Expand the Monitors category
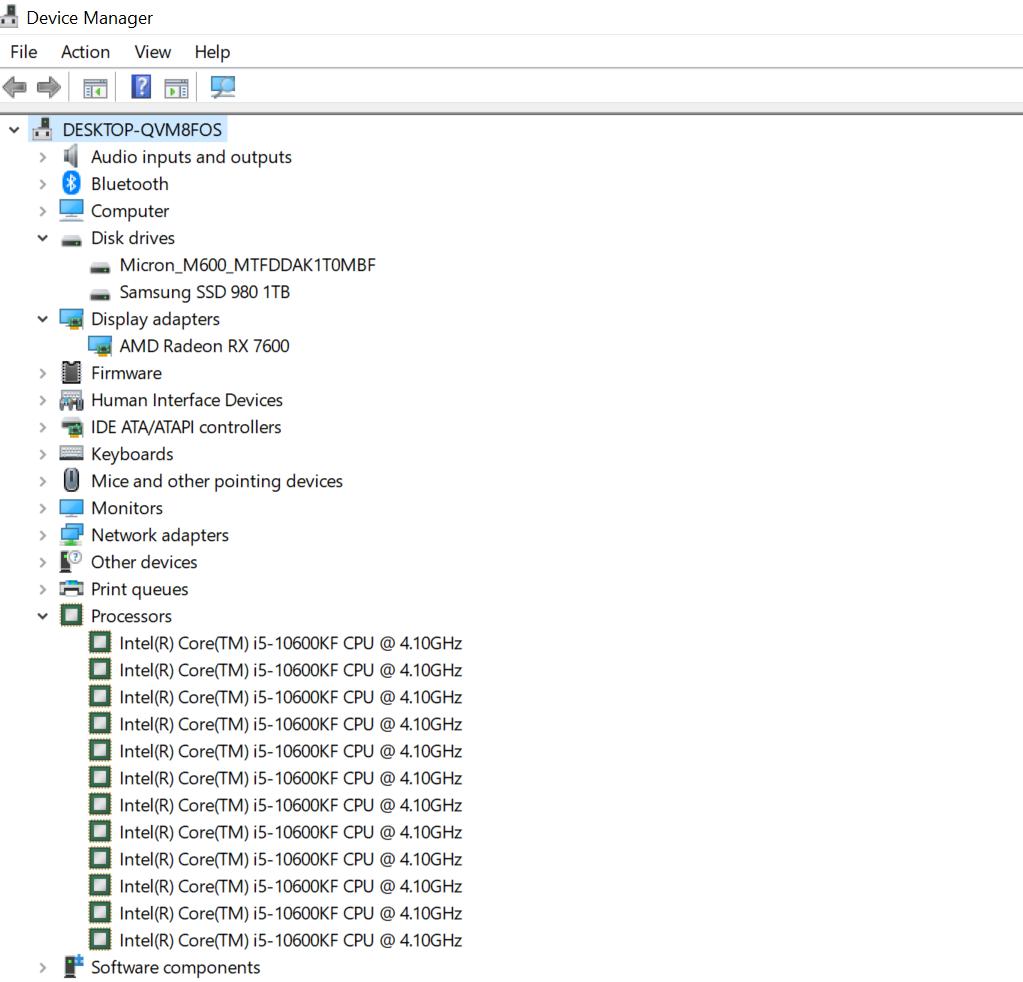Image resolution: width=1023 pixels, height=982 pixels. pyautogui.click(x=42, y=508)
